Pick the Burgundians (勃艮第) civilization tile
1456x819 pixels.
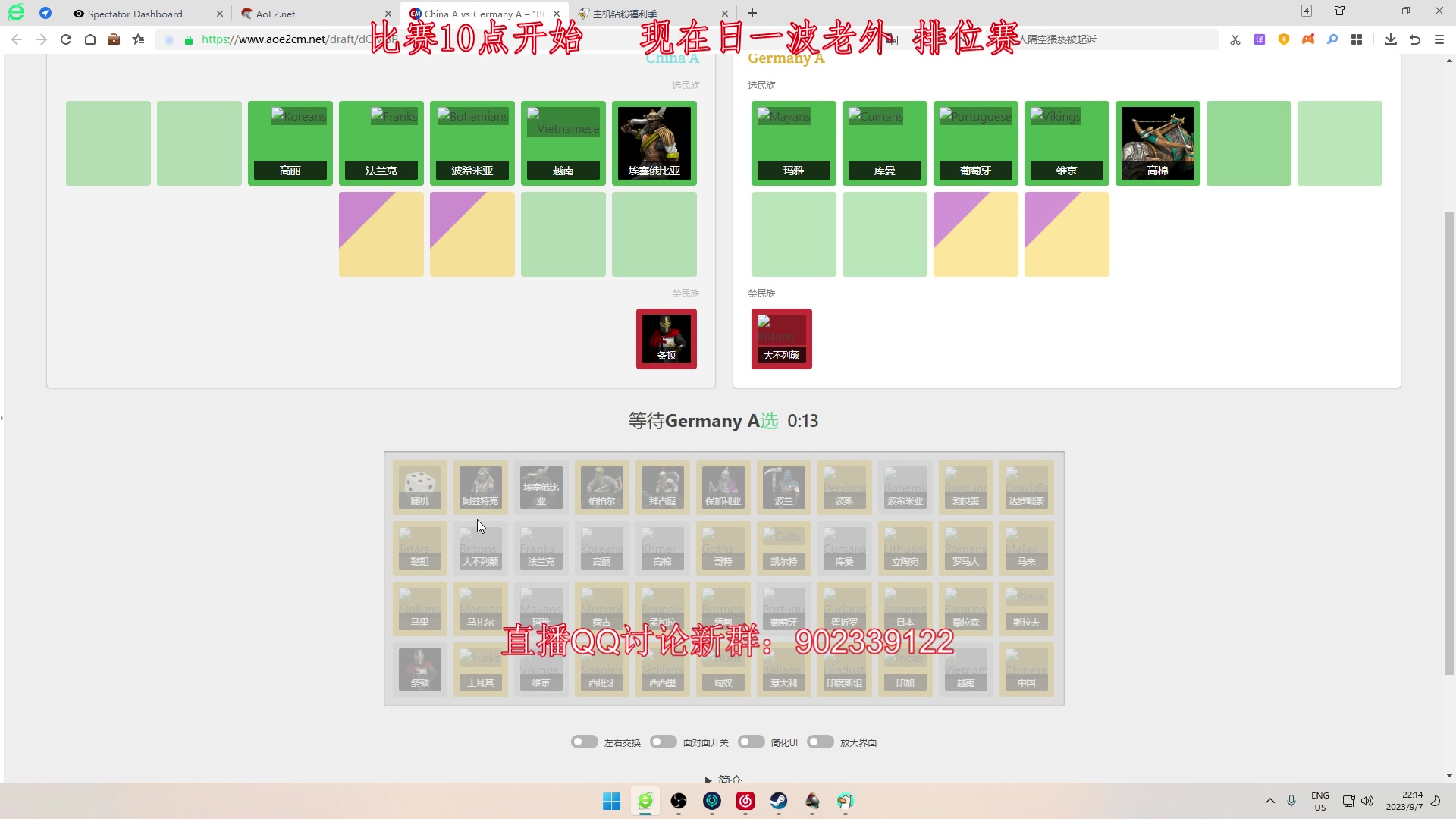(965, 487)
